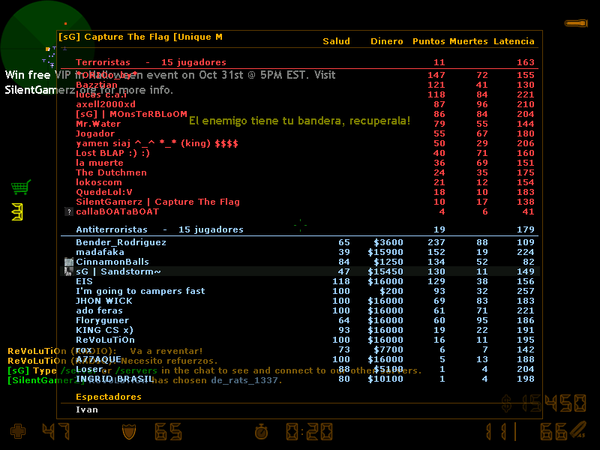Screen dimensions: 600x450
Task: Click the Salud column header
Action: tap(336, 41)
